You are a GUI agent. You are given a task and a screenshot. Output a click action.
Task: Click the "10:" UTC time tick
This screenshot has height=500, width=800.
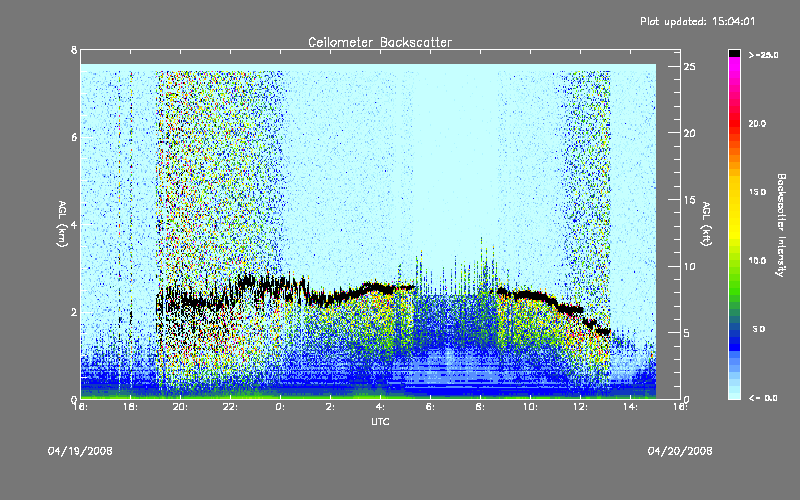pos(530,407)
